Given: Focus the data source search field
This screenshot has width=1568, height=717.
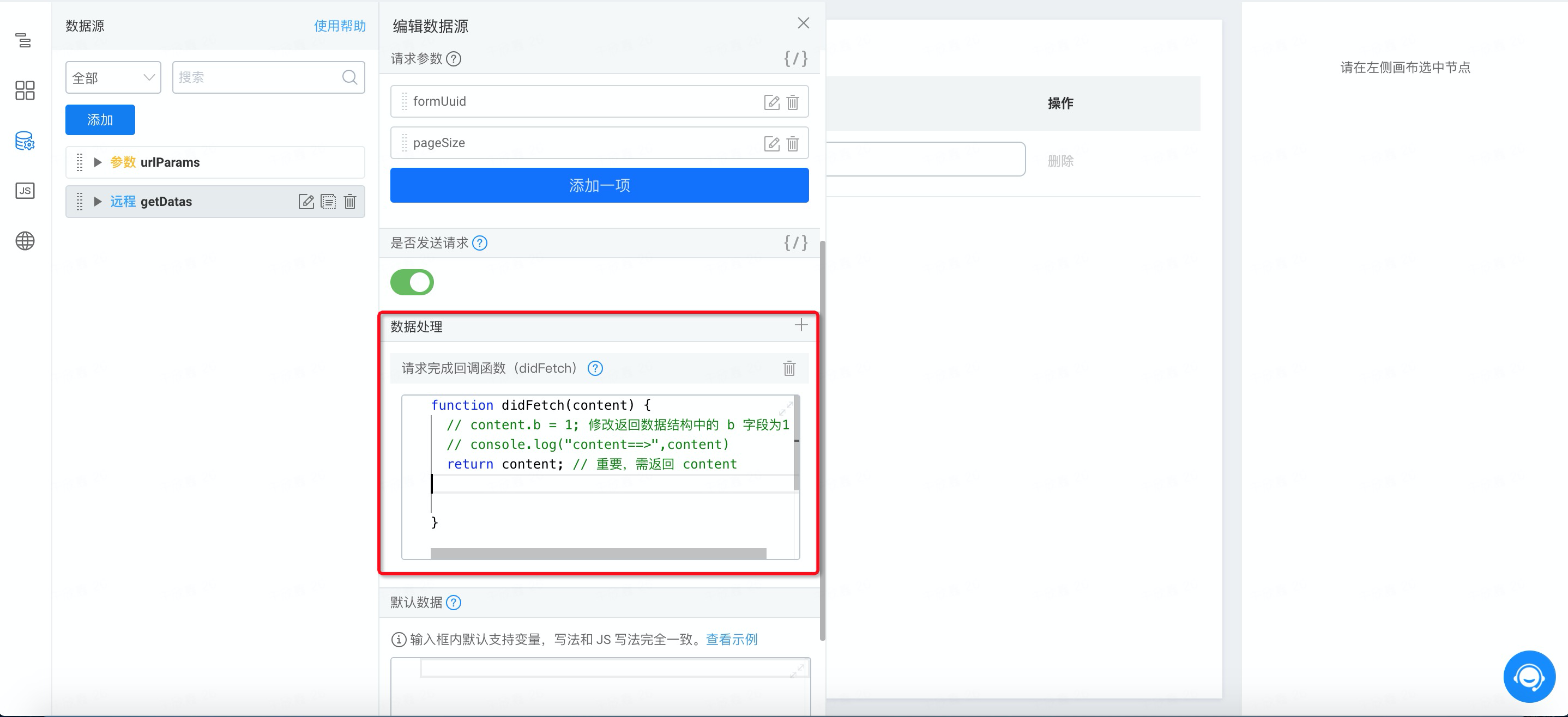Looking at the screenshot, I should coord(268,77).
